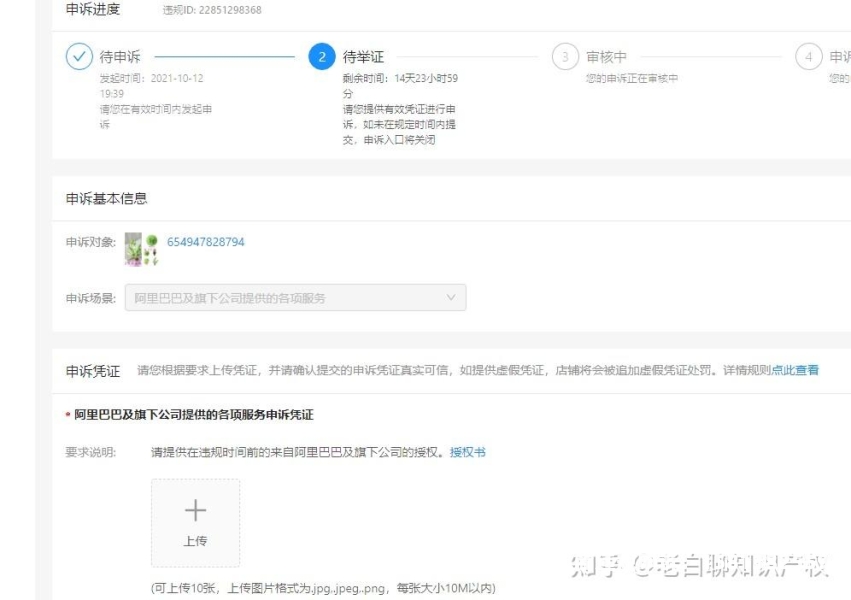Open the 授权书 link
851x600 pixels.
(467, 452)
